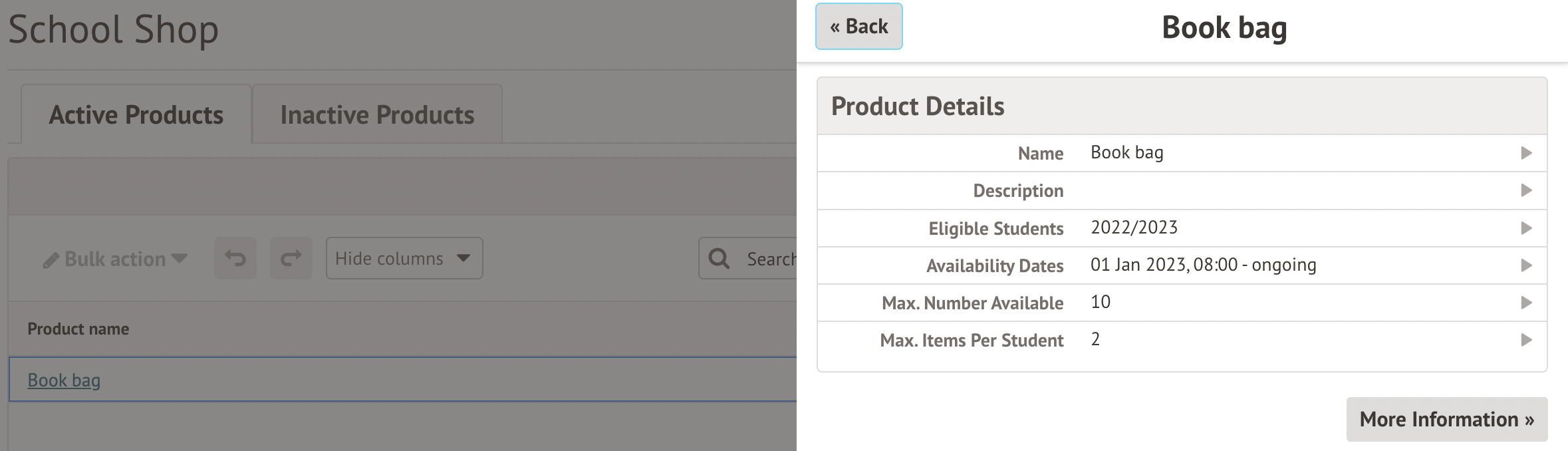Click the Search input field
Image resolution: width=1568 pixels, height=451 pixels.
coord(770,258)
